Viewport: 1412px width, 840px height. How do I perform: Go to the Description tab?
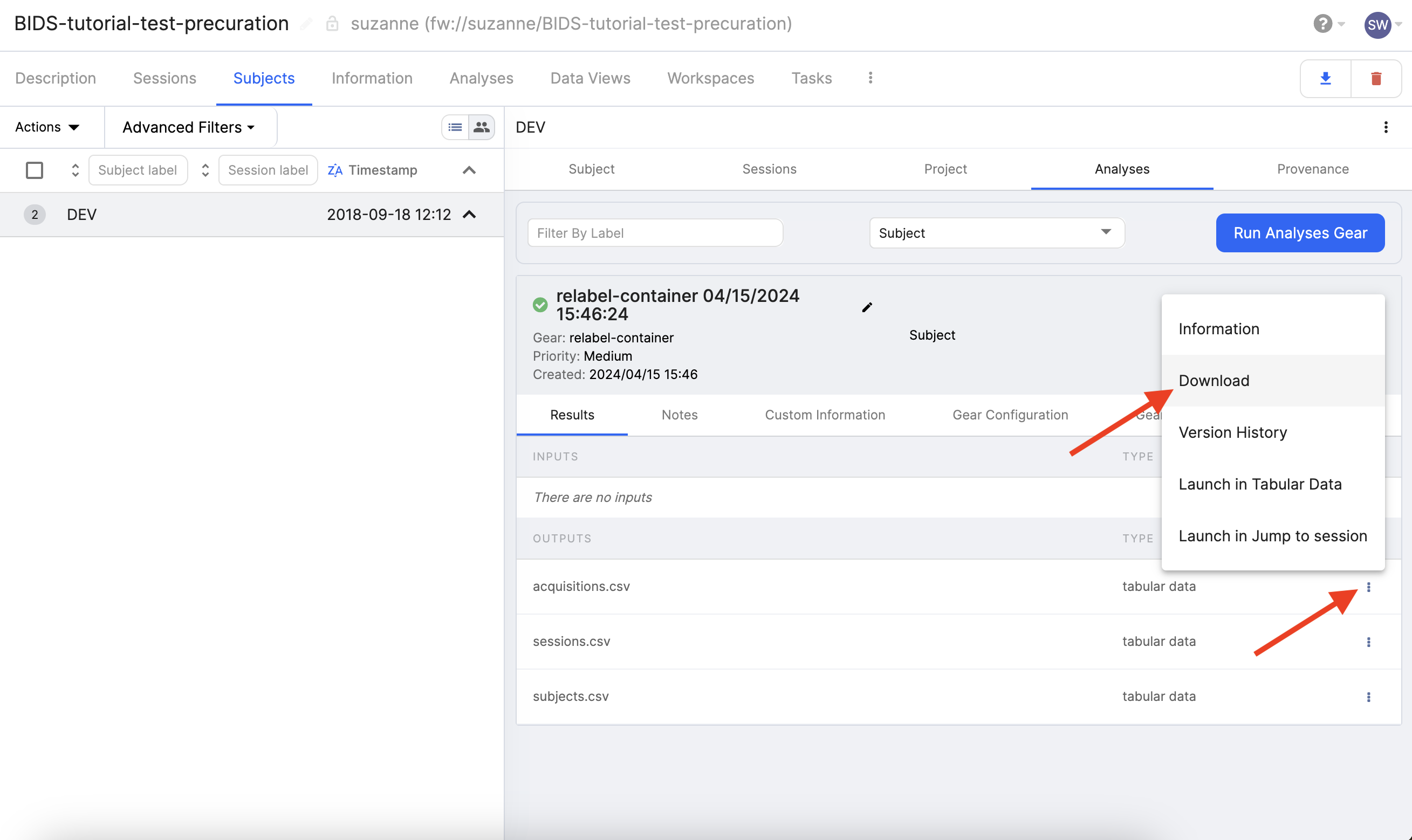point(56,78)
